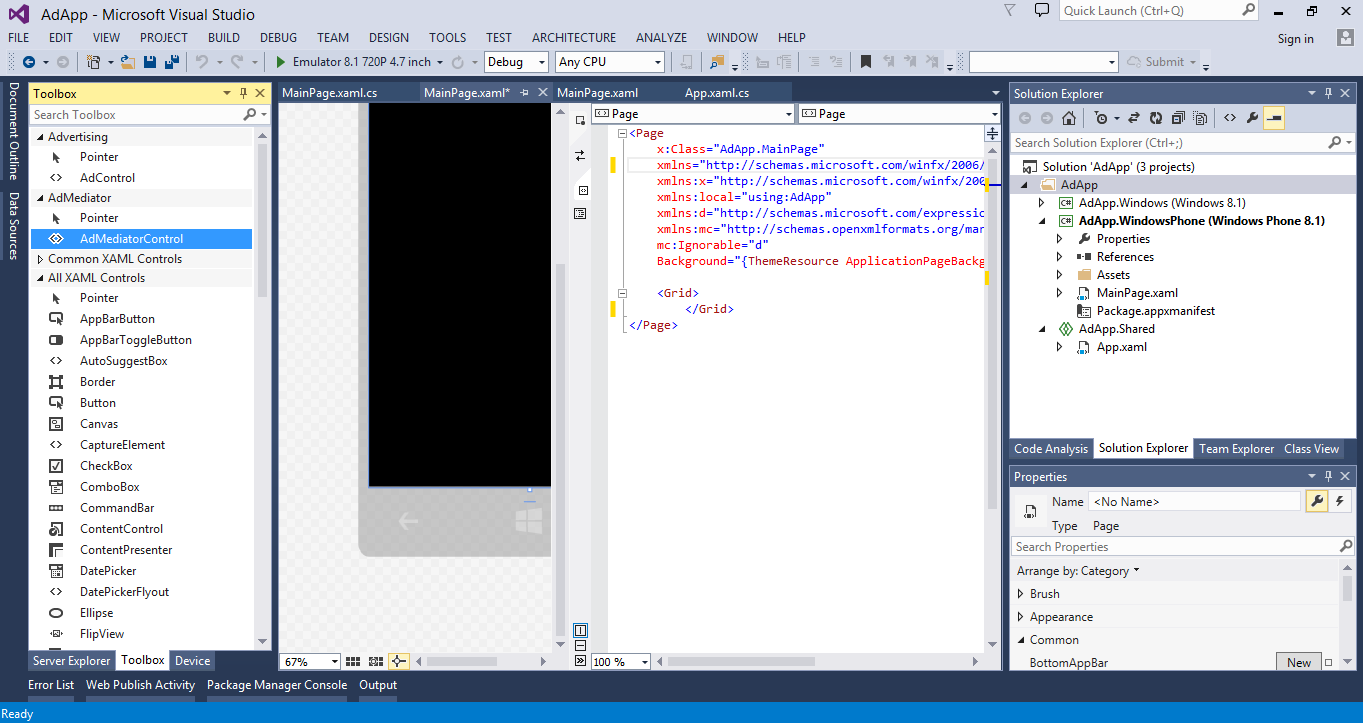Click the Save All toolbar icon
Viewport: 1363px width, 723px height.
tap(171, 62)
